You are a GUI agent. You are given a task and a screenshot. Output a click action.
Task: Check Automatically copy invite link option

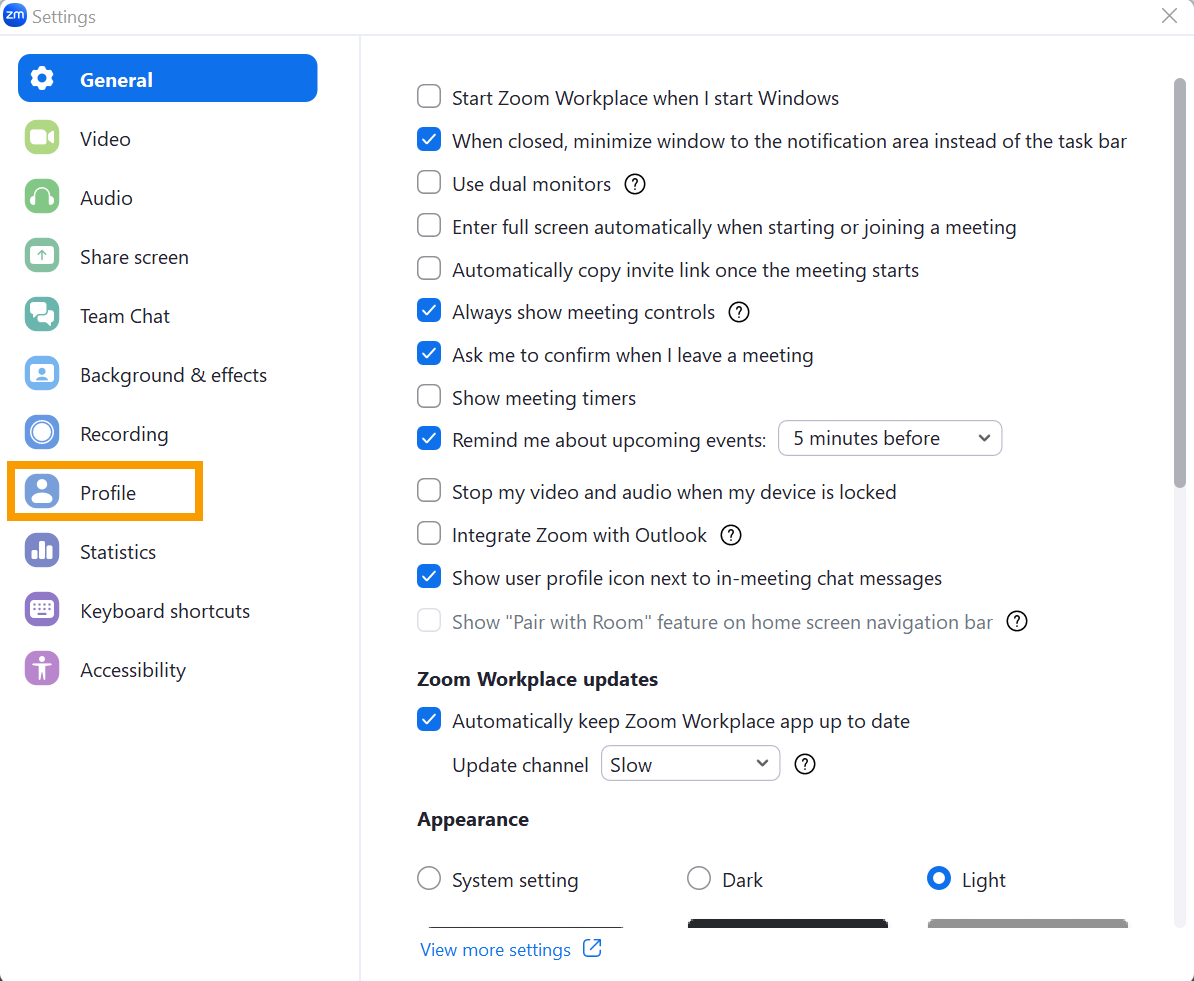[429, 268]
